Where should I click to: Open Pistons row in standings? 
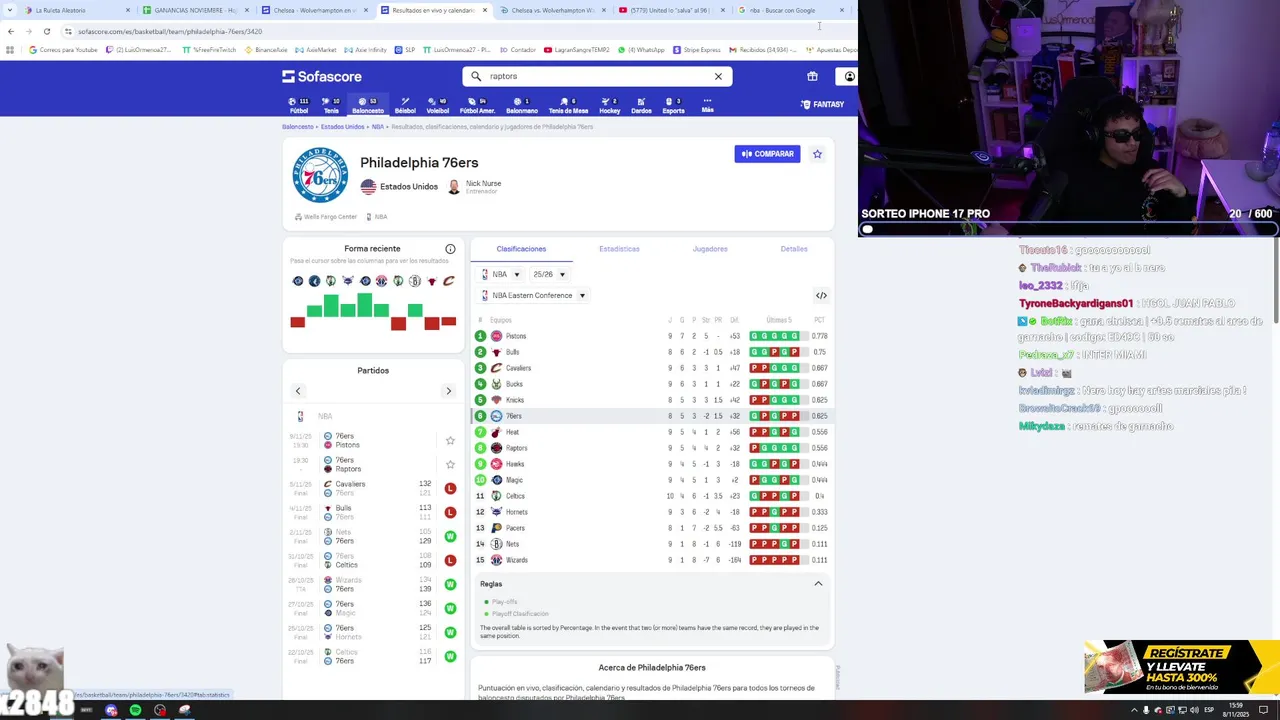tap(652, 336)
